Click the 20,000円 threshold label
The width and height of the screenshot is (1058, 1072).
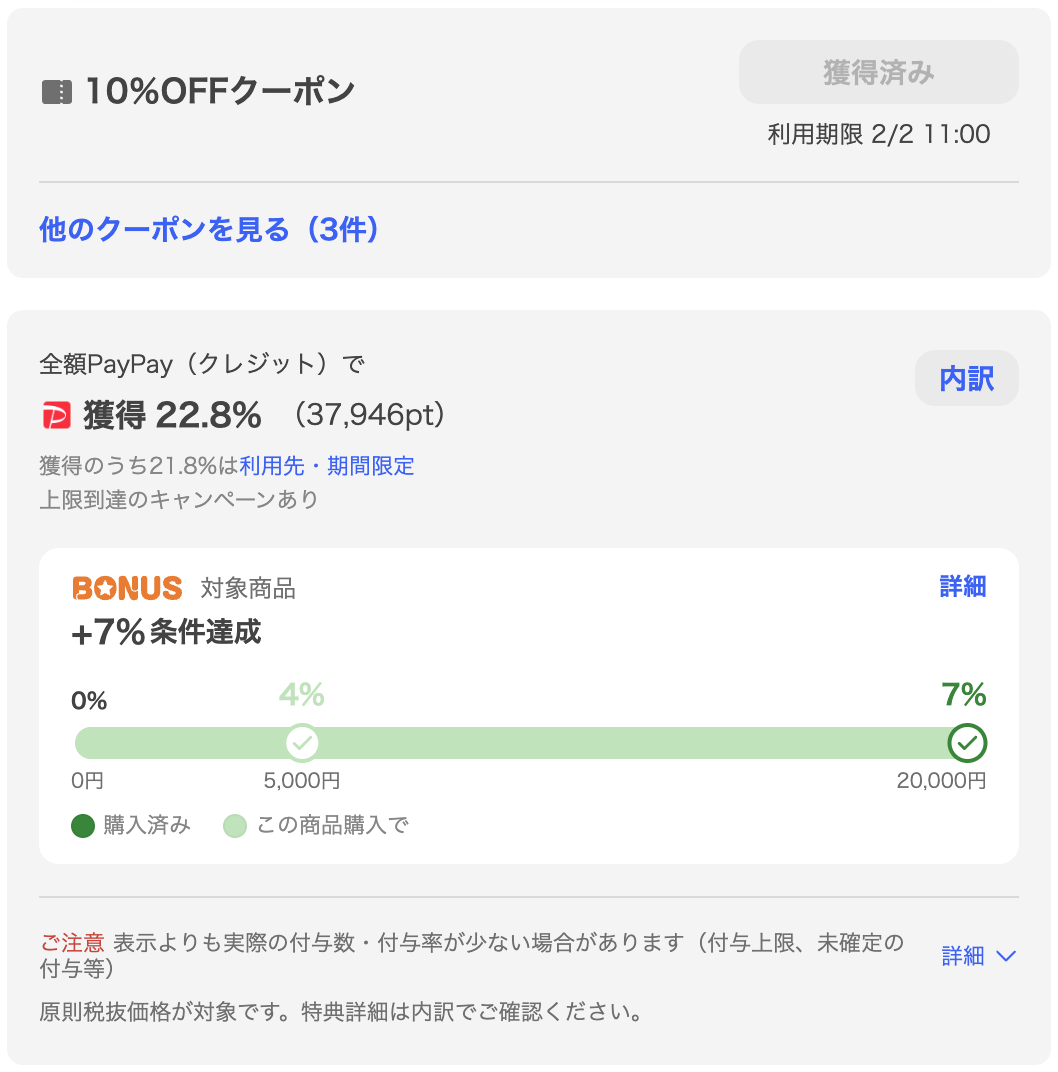[x=941, y=781]
